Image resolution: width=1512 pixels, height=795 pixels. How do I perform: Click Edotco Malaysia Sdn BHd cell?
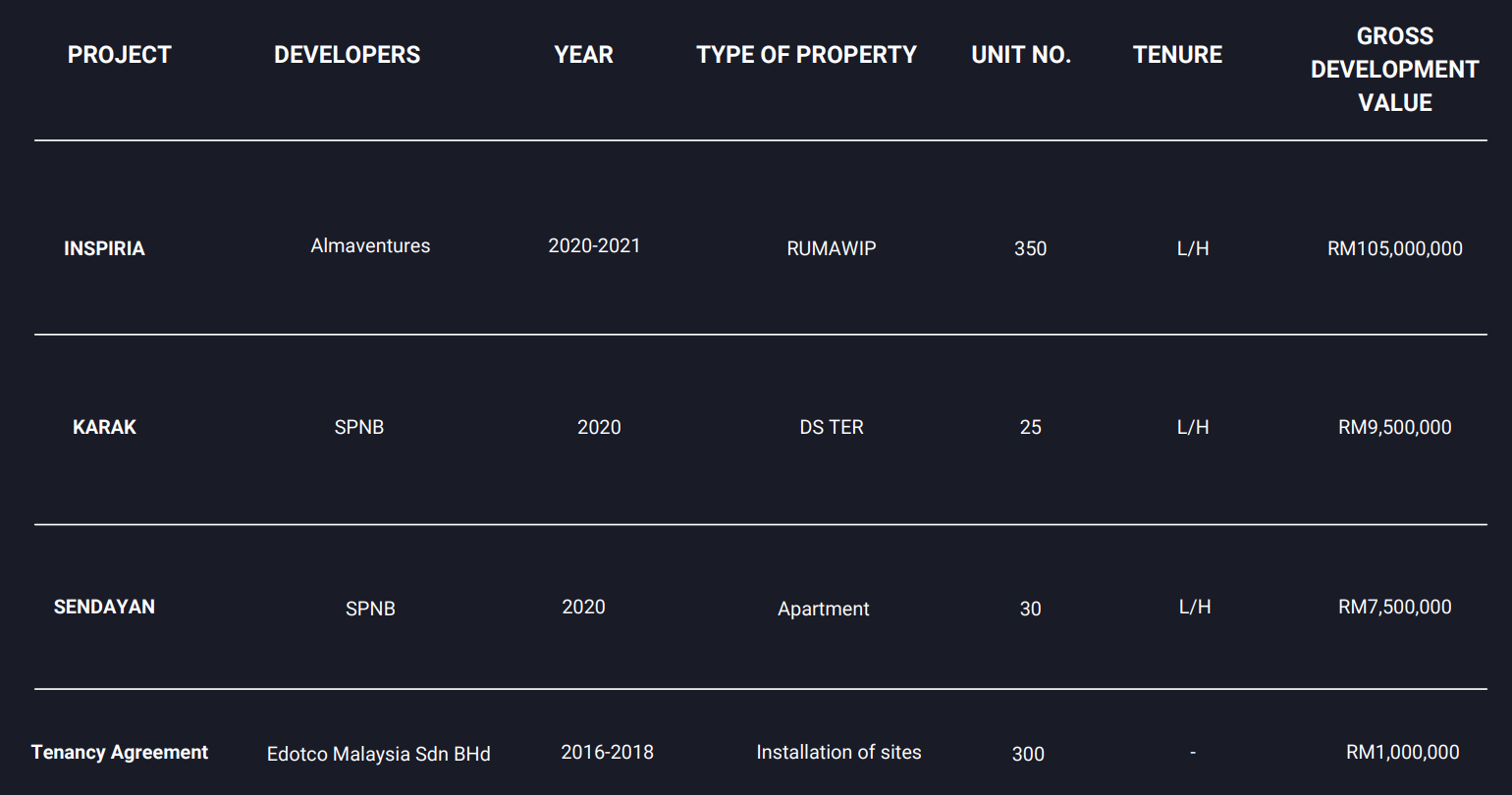(x=378, y=755)
